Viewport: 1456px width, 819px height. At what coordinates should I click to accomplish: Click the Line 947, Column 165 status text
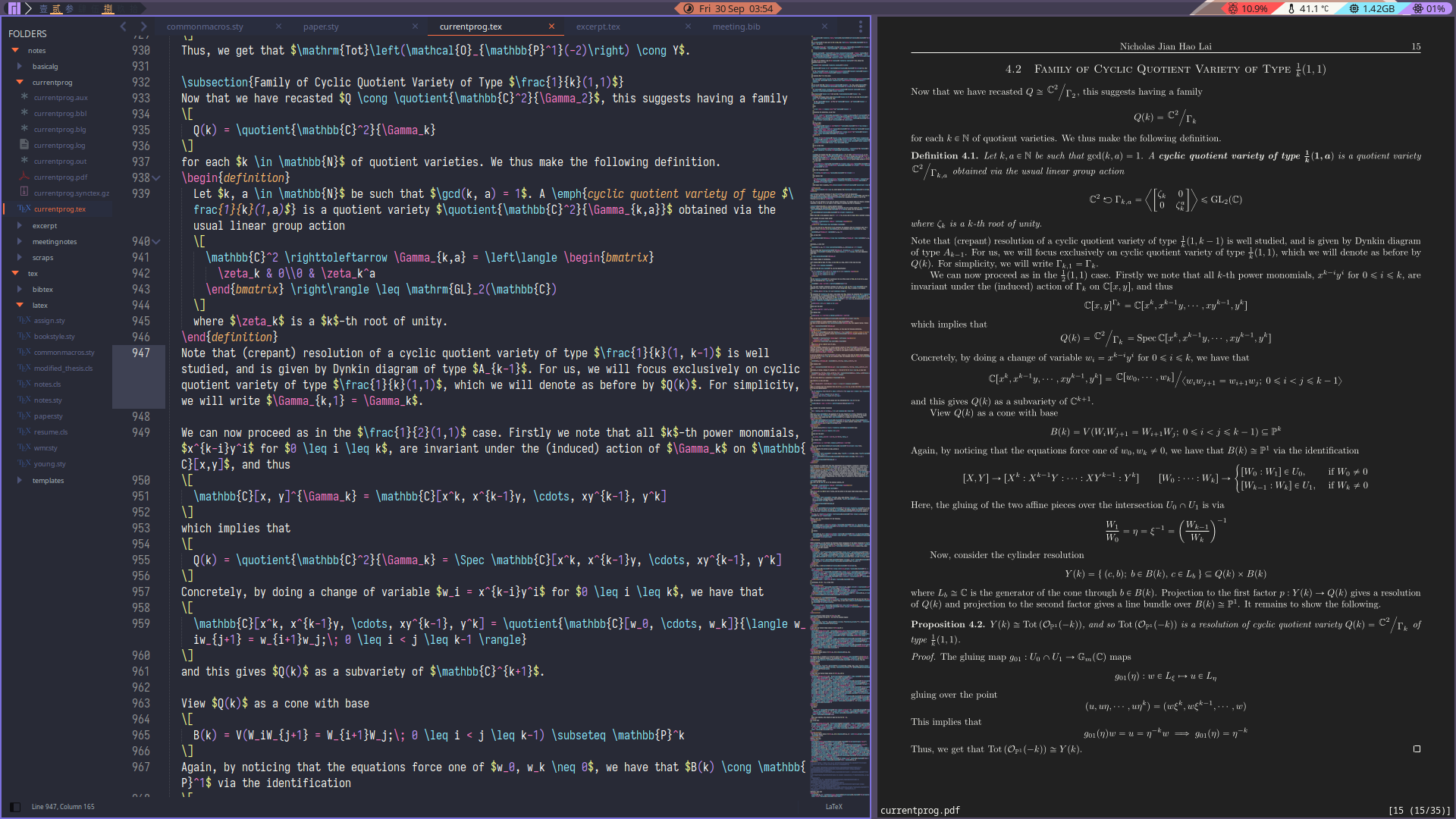63,806
